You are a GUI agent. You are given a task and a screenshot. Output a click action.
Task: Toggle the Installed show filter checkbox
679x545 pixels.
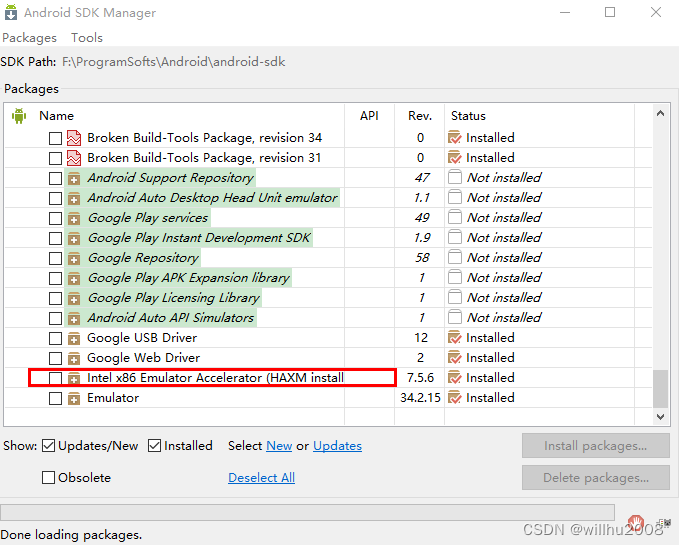(155, 445)
